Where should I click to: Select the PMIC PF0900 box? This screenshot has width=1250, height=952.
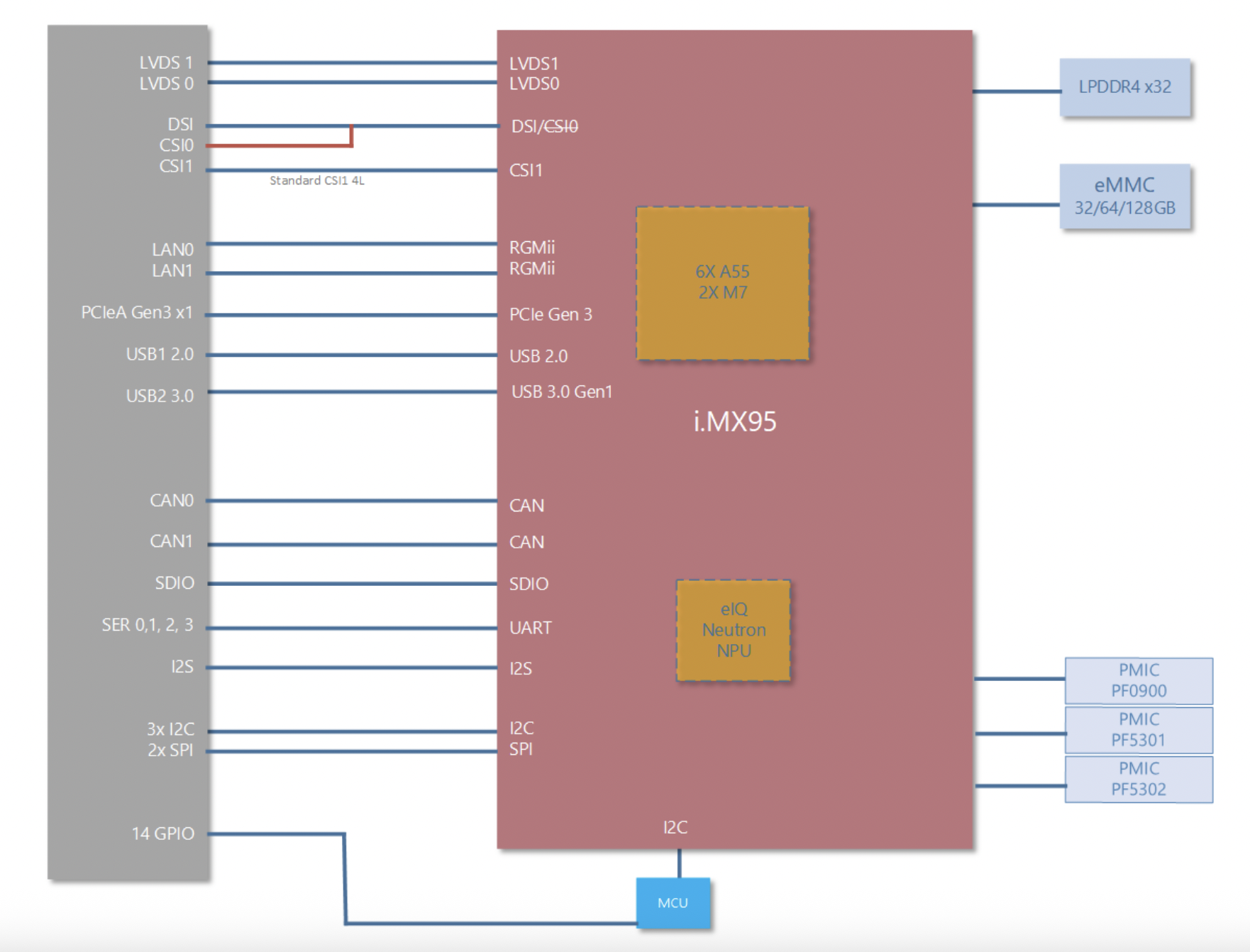click(1138, 680)
